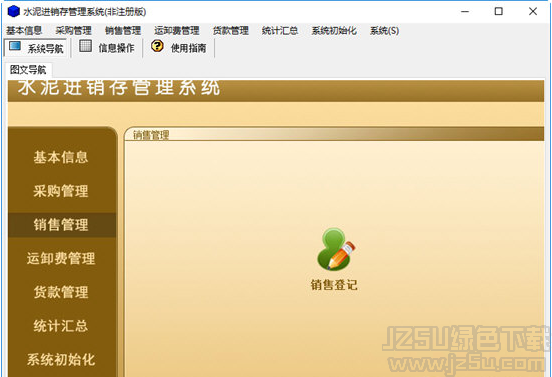This screenshot has width=552, height=377.
Task: Open the 销售管理 menu in menu bar
Action: [x=123, y=31]
